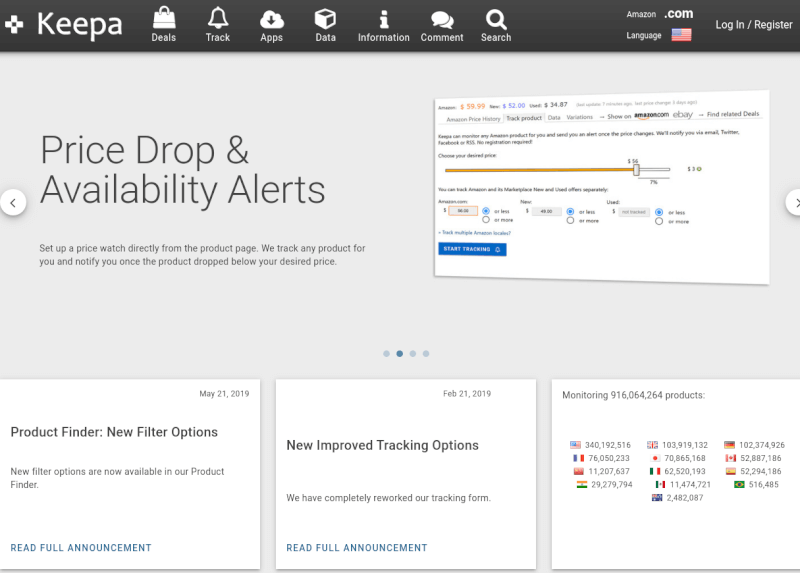Click the Spain flag with 52,294,186 products
800x573 pixels.
[x=731, y=471]
